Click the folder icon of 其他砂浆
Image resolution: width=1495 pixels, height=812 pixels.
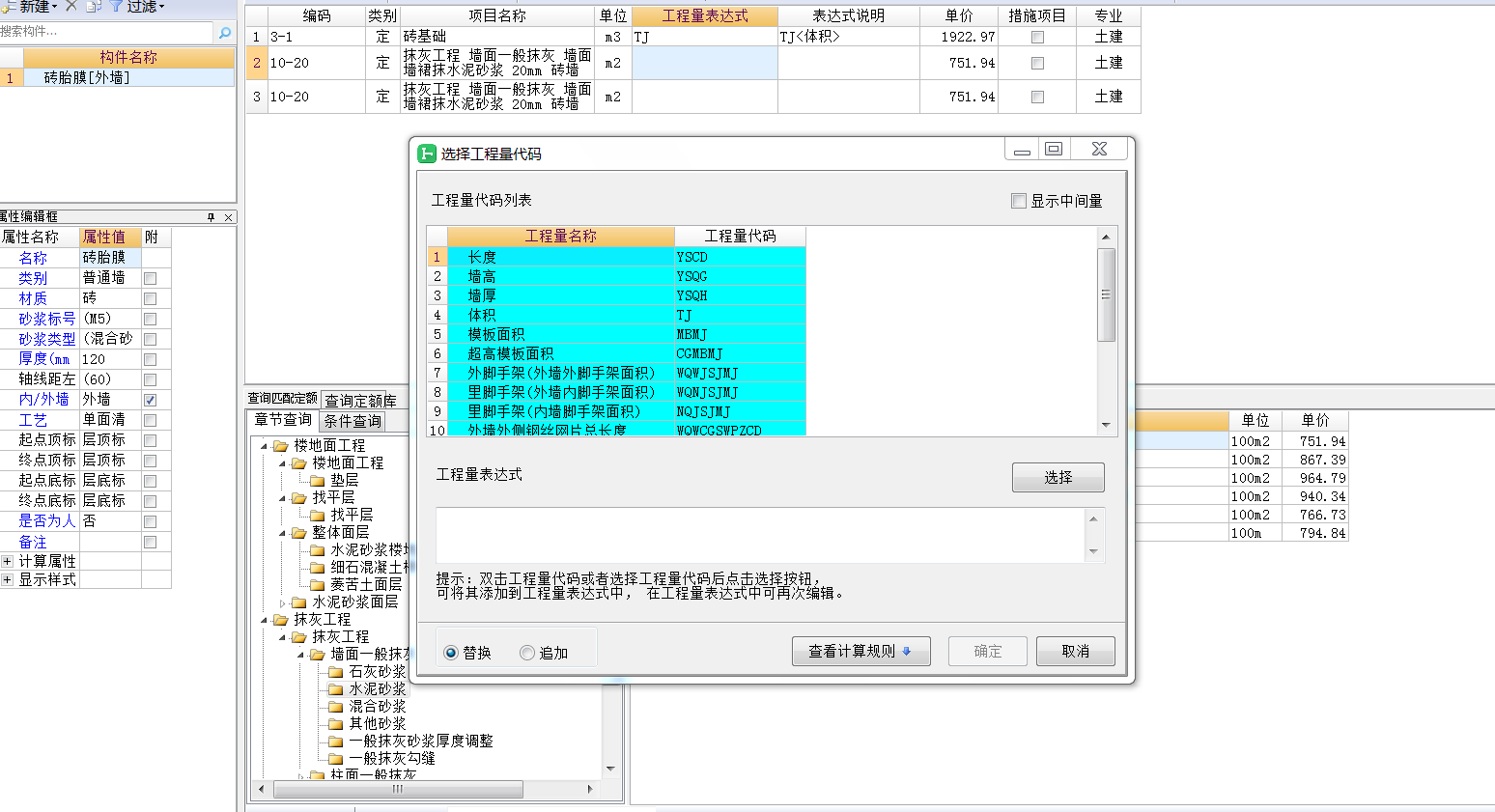(x=336, y=723)
